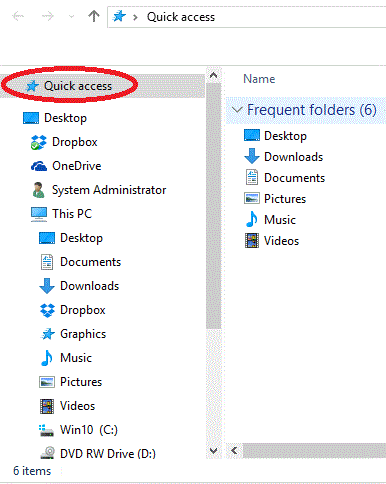Click navigation pane scroll down arrow
The width and height of the screenshot is (386, 484).
[214, 451]
